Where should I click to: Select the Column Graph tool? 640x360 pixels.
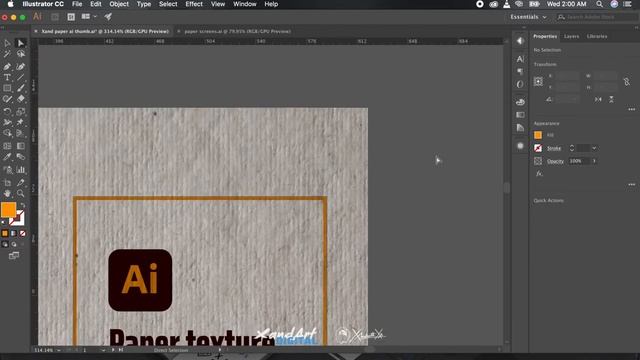tap(20, 169)
